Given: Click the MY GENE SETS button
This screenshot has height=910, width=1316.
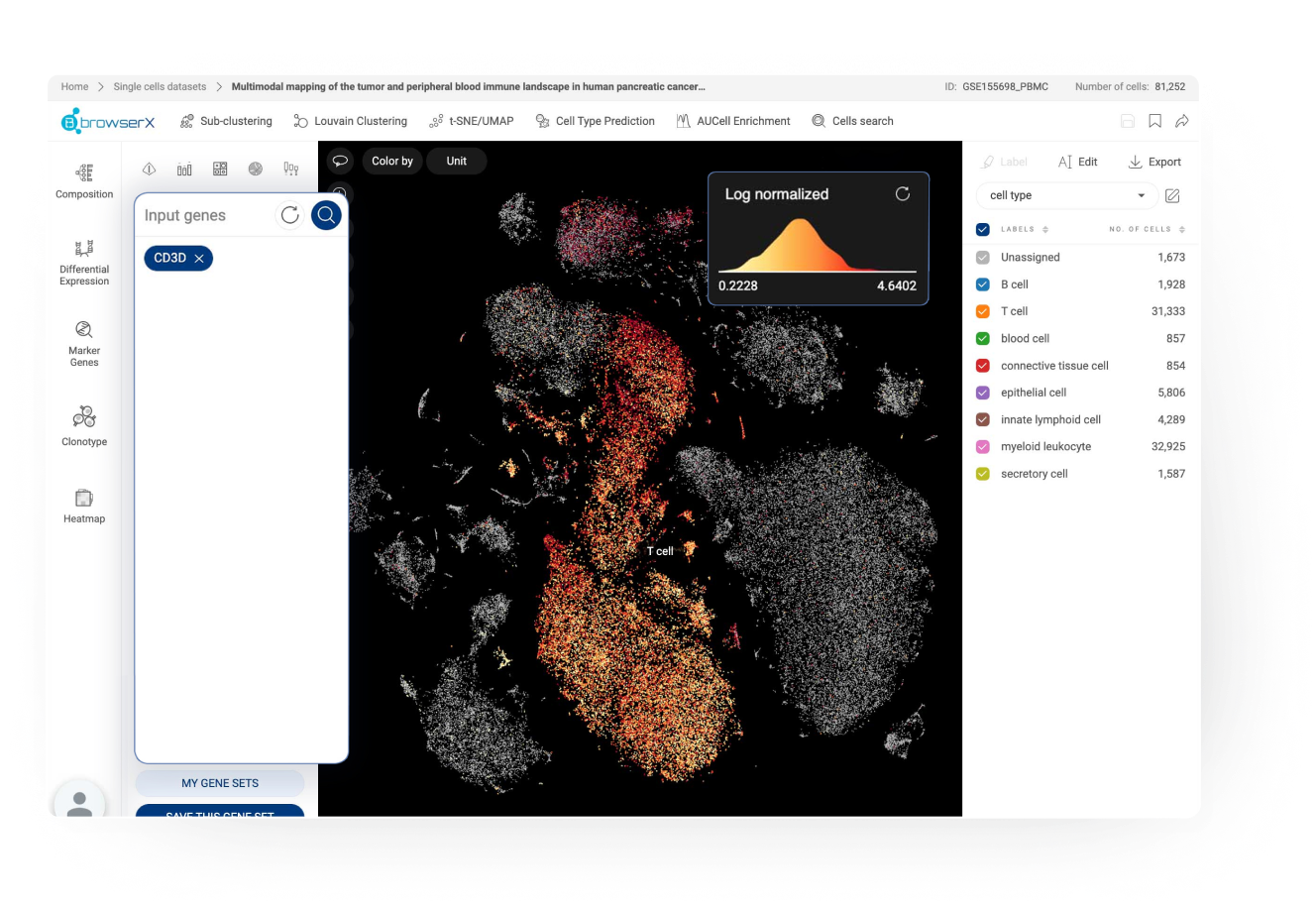Looking at the screenshot, I should click(220, 783).
